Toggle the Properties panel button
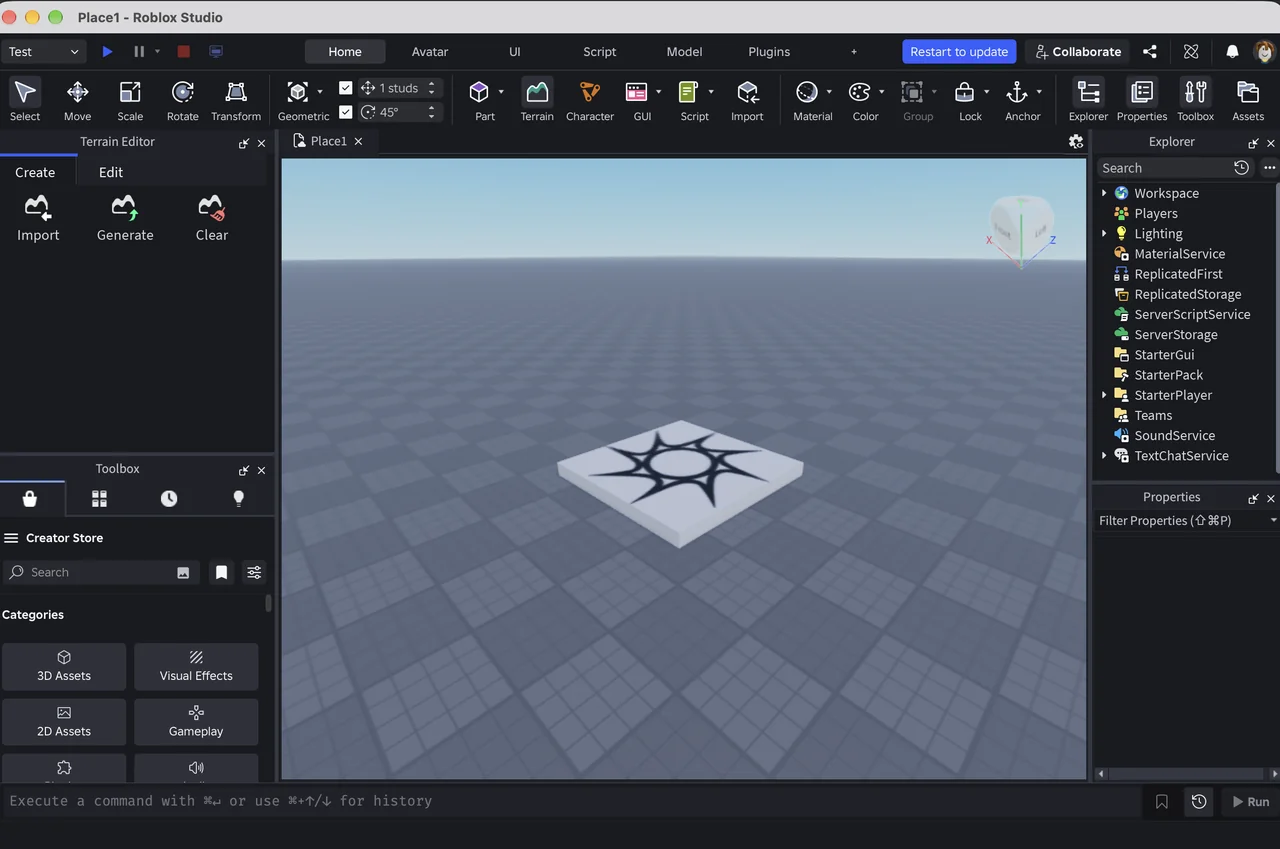1280x849 pixels. pyautogui.click(x=1142, y=100)
